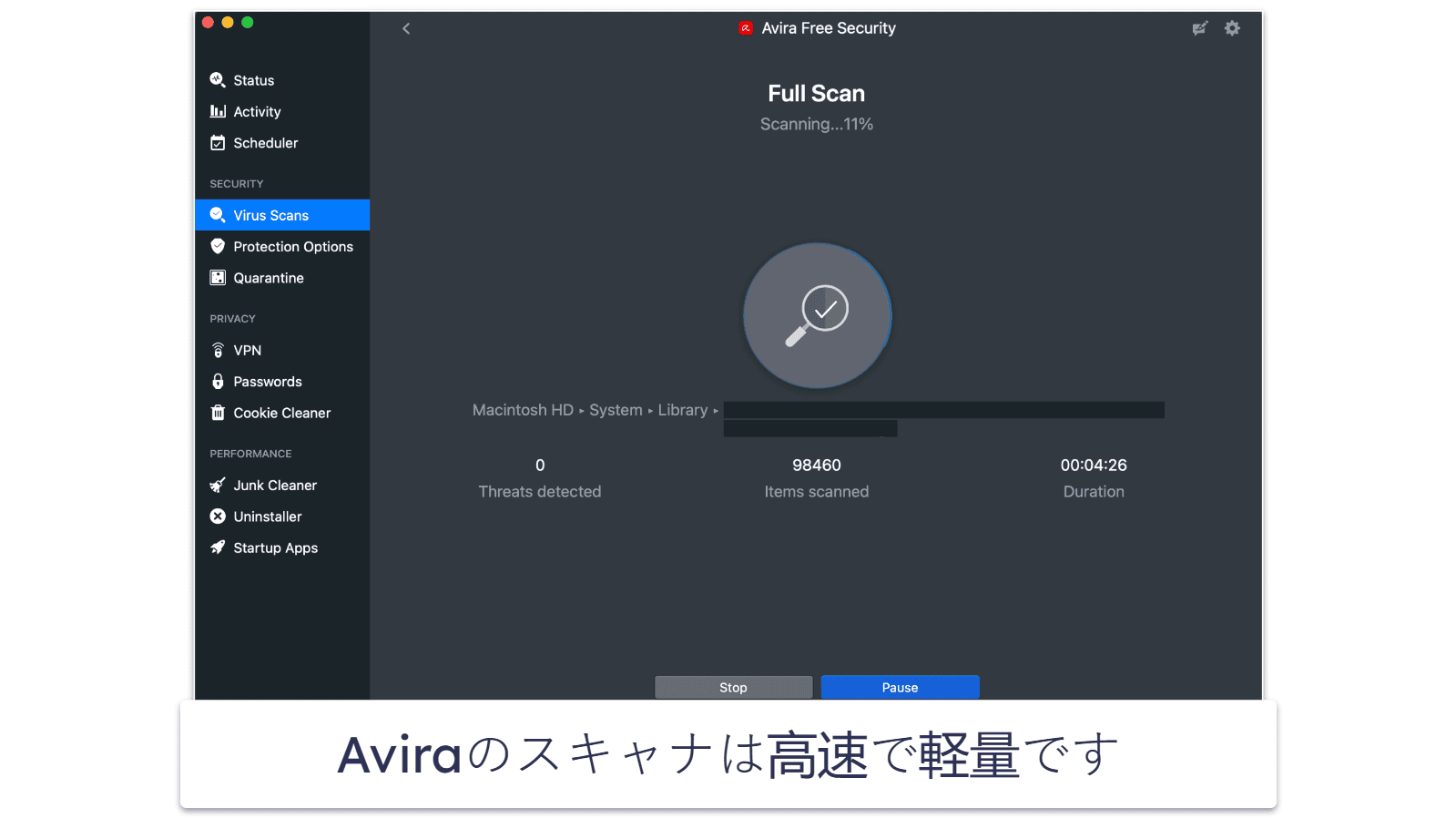Click the Protection Options shield icon
Viewport: 1456px width, 819px height.
click(x=218, y=246)
